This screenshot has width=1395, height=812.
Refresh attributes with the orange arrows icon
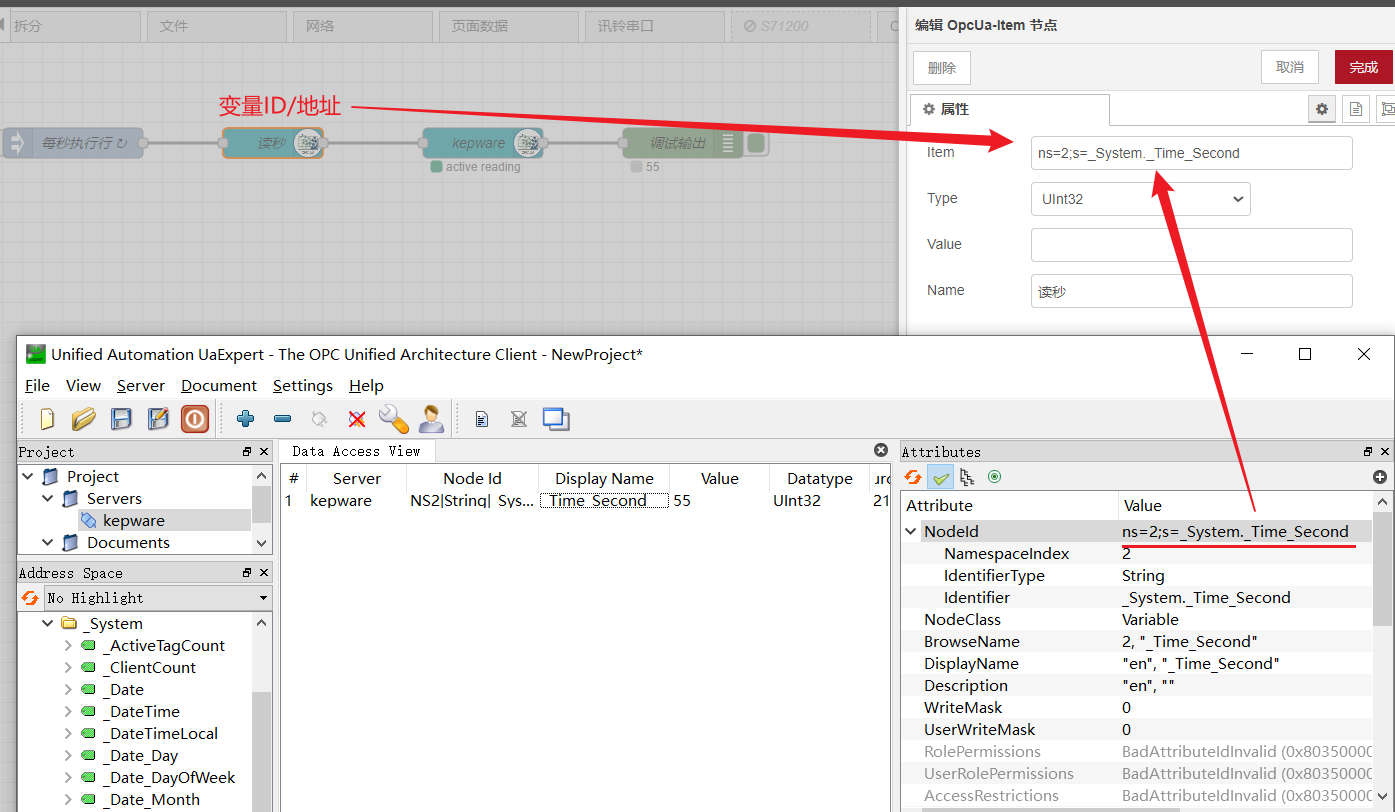point(913,477)
